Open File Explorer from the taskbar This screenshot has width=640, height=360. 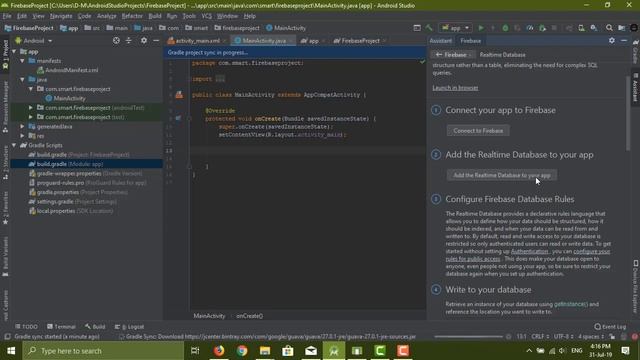click(265, 351)
